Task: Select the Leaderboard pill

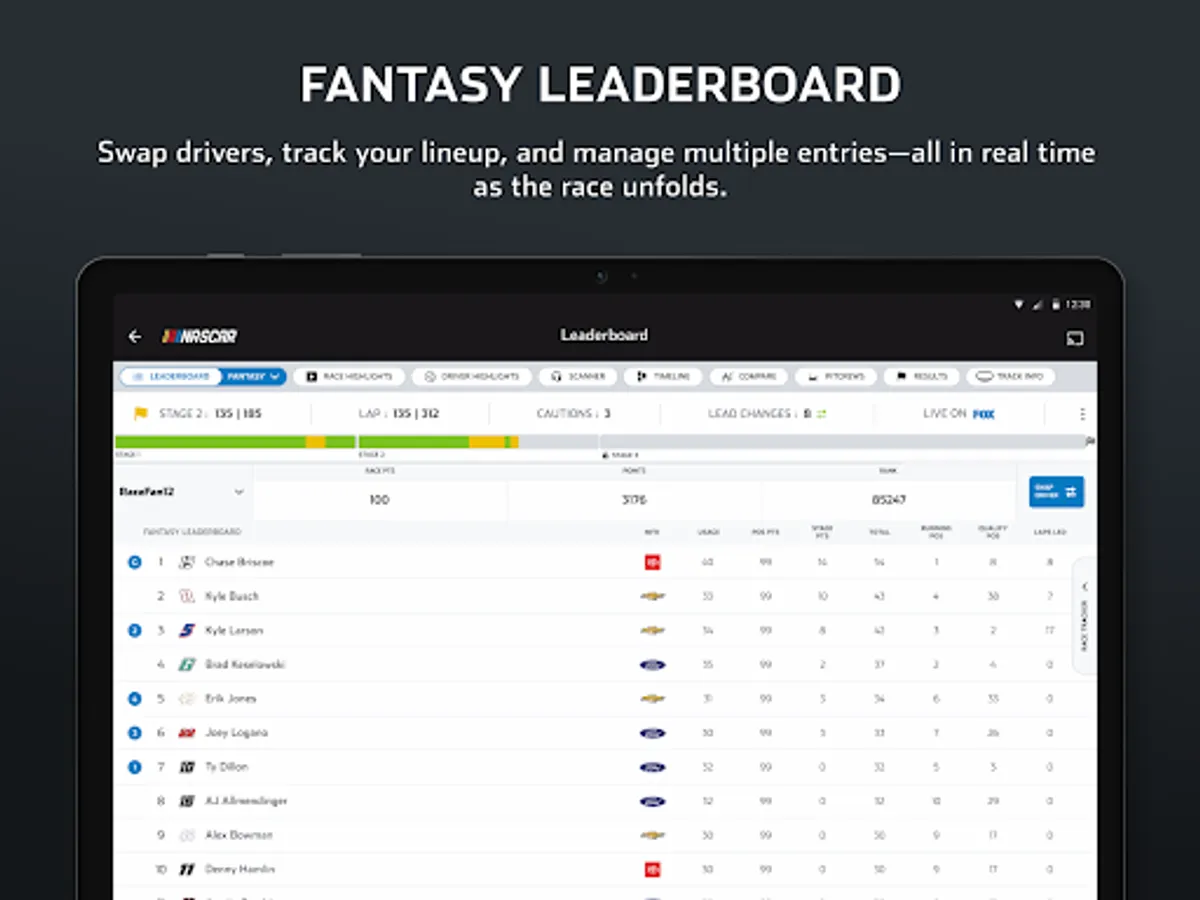Action: pos(169,377)
